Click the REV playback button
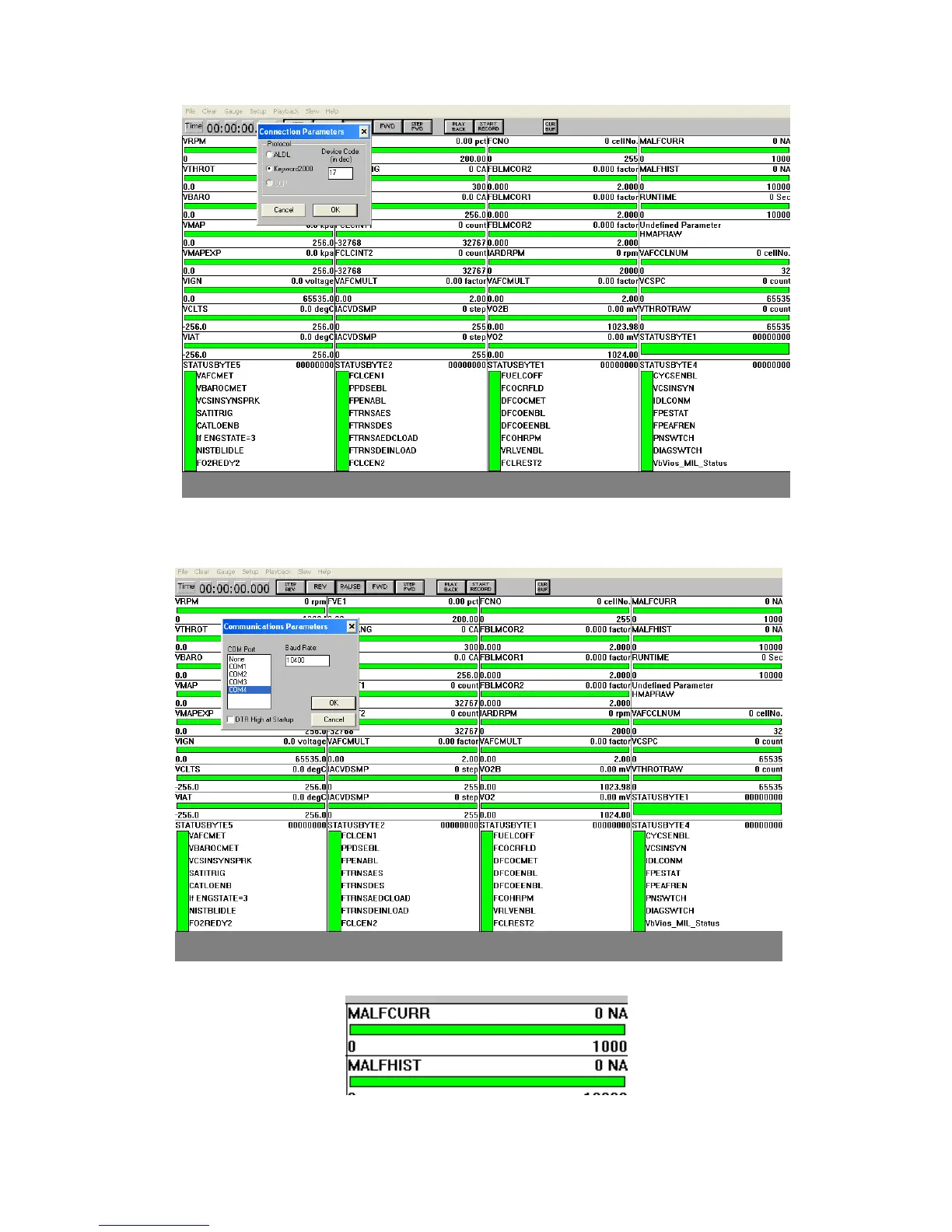Image resolution: width=952 pixels, height=1232 pixels. (x=320, y=587)
